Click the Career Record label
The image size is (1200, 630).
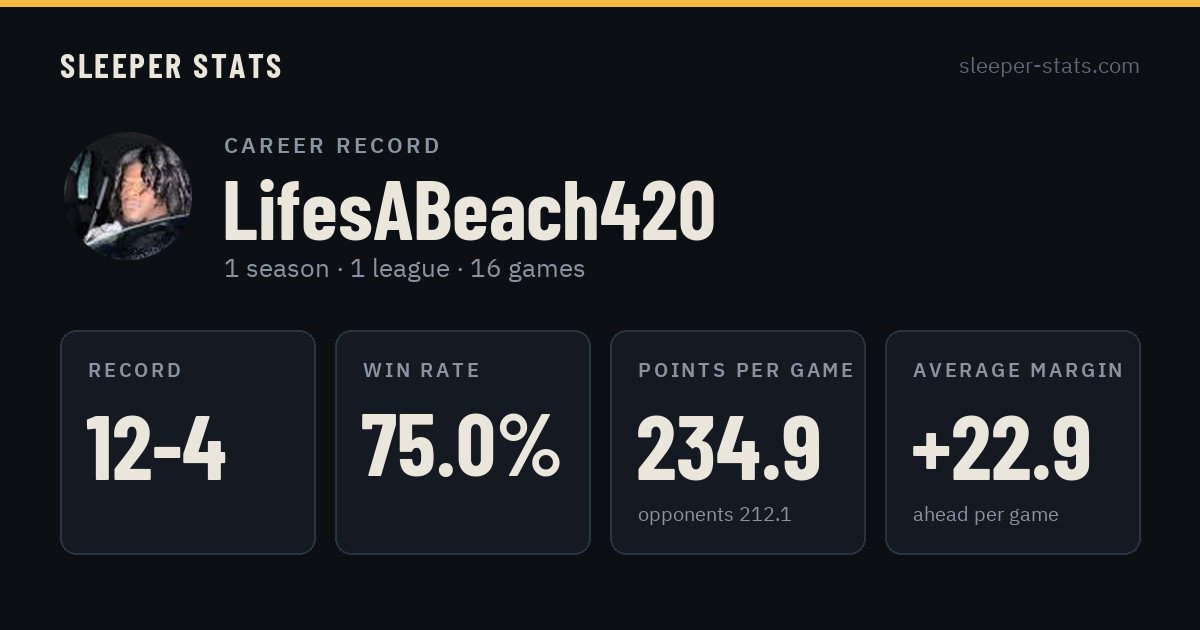[332, 146]
